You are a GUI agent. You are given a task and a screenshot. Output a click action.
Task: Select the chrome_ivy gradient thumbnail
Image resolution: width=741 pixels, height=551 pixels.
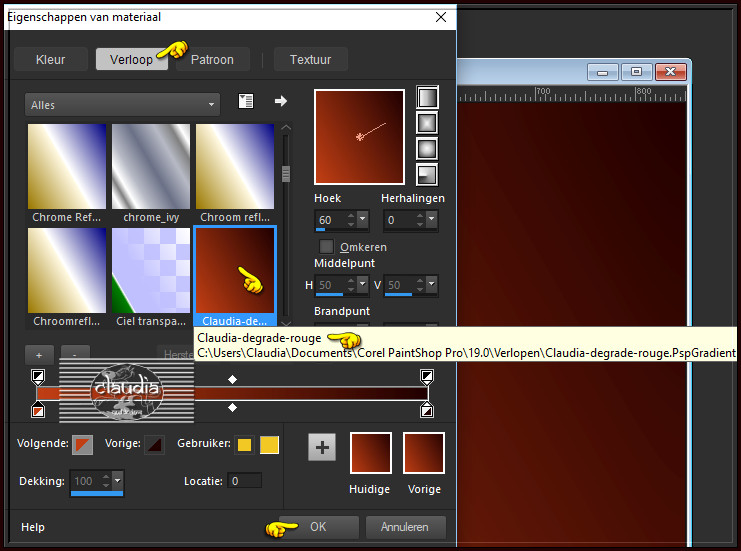pos(151,166)
